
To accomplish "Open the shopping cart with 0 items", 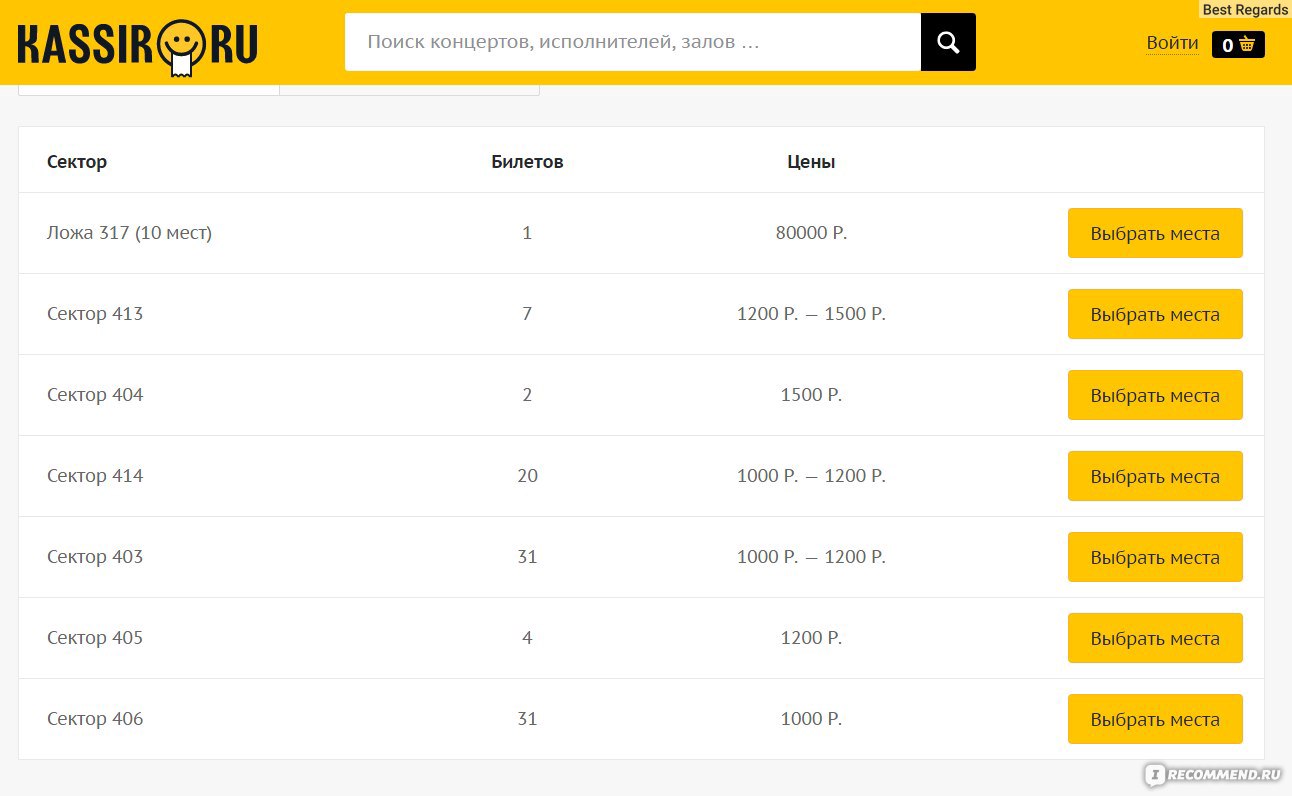I will [x=1238, y=44].
